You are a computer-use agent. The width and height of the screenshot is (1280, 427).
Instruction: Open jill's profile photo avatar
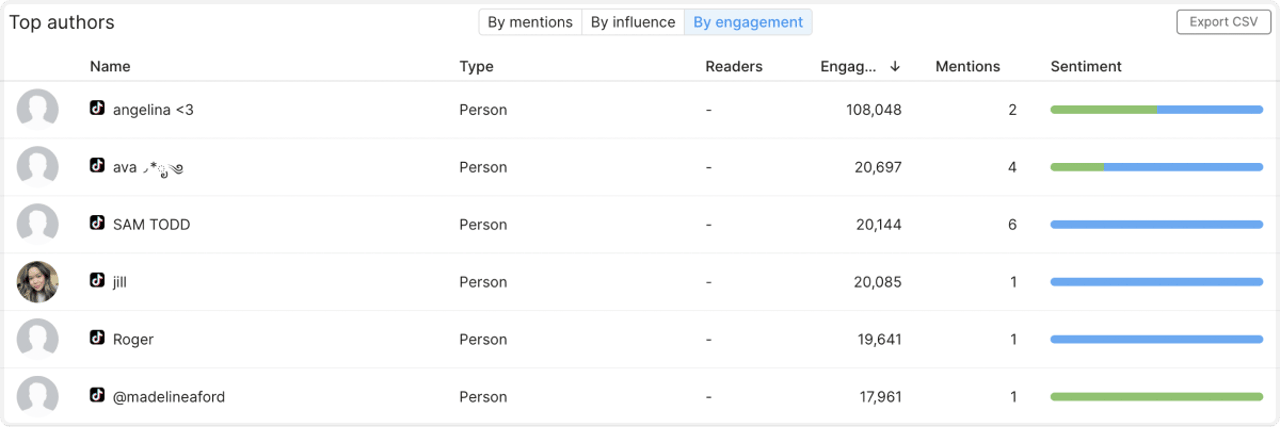38,282
